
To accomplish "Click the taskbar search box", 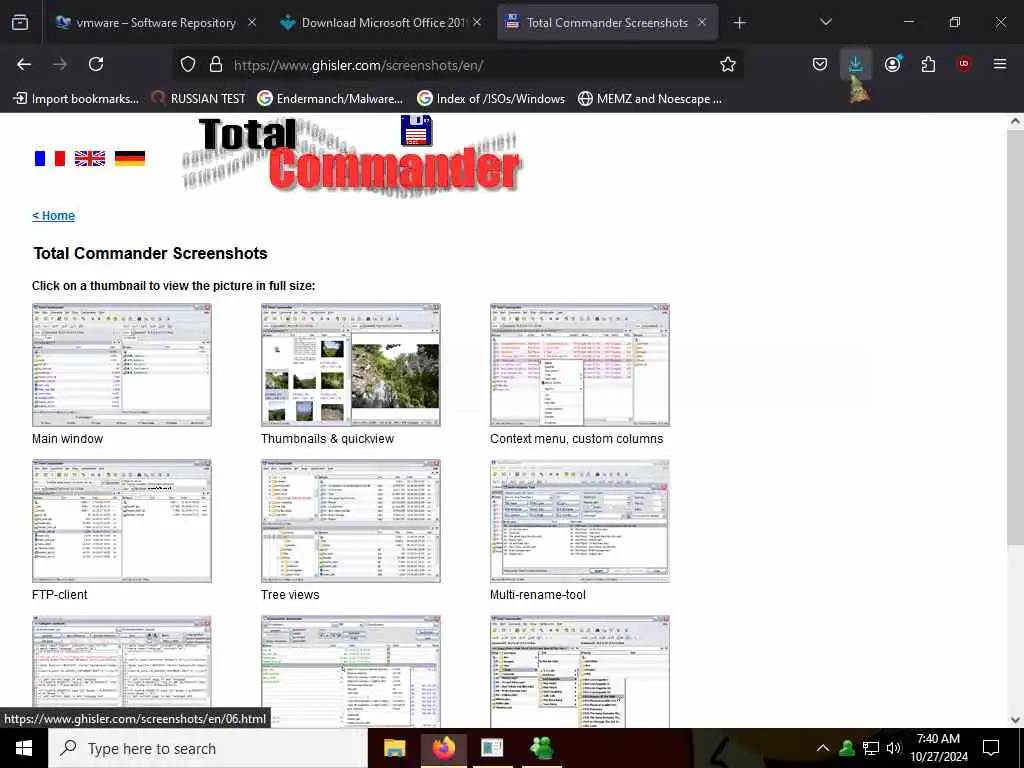I will coord(208,748).
